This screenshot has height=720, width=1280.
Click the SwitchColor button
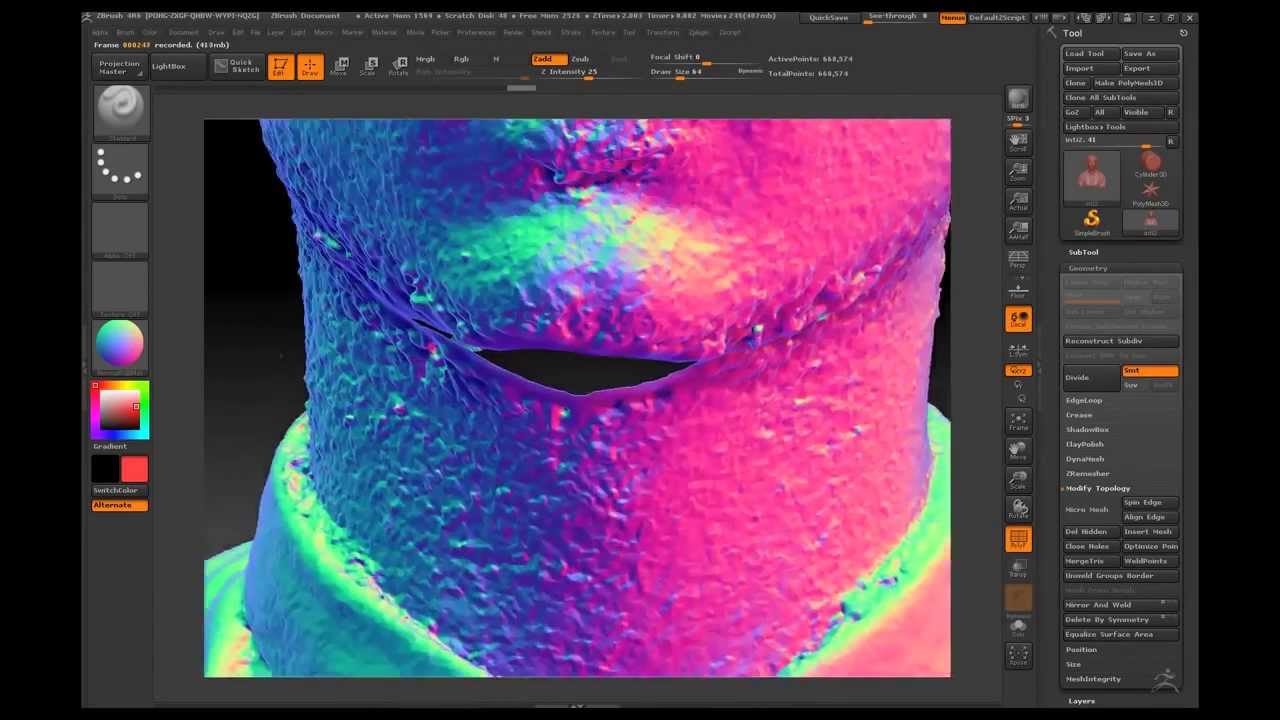point(120,490)
